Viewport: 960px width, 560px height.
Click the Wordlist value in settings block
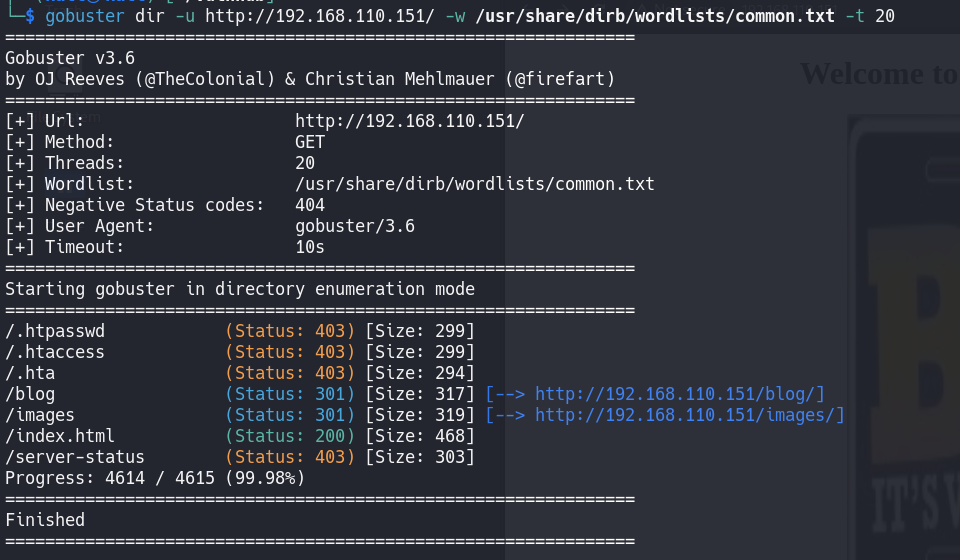[474, 184]
